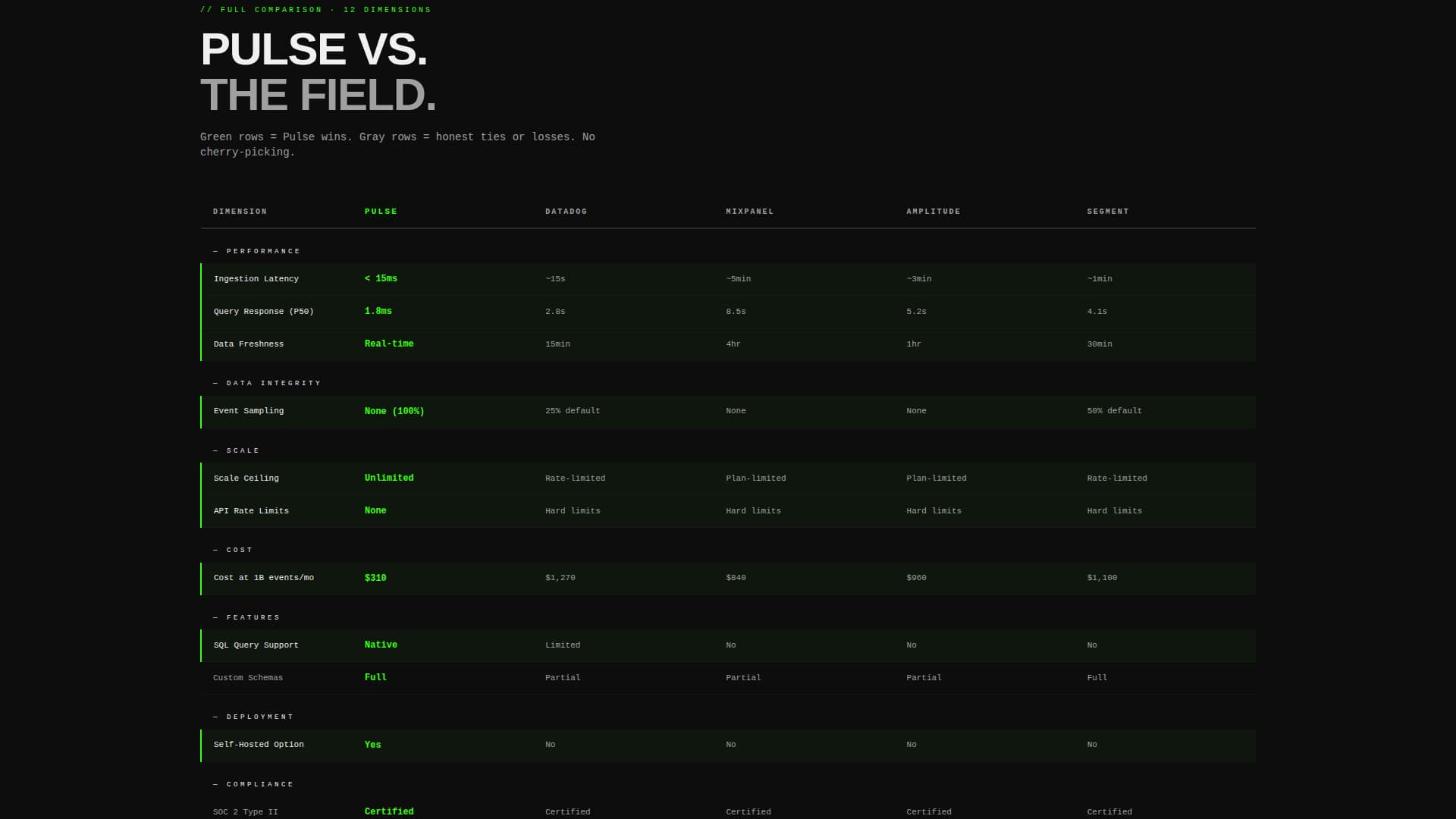1456x819 pixels.
Task: Select the Custom Schemas row label
Action: tap(248, 678)
